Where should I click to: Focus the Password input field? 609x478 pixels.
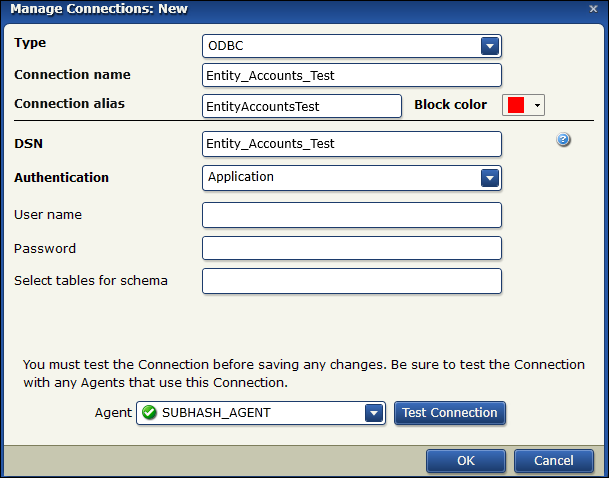point(351,248)
